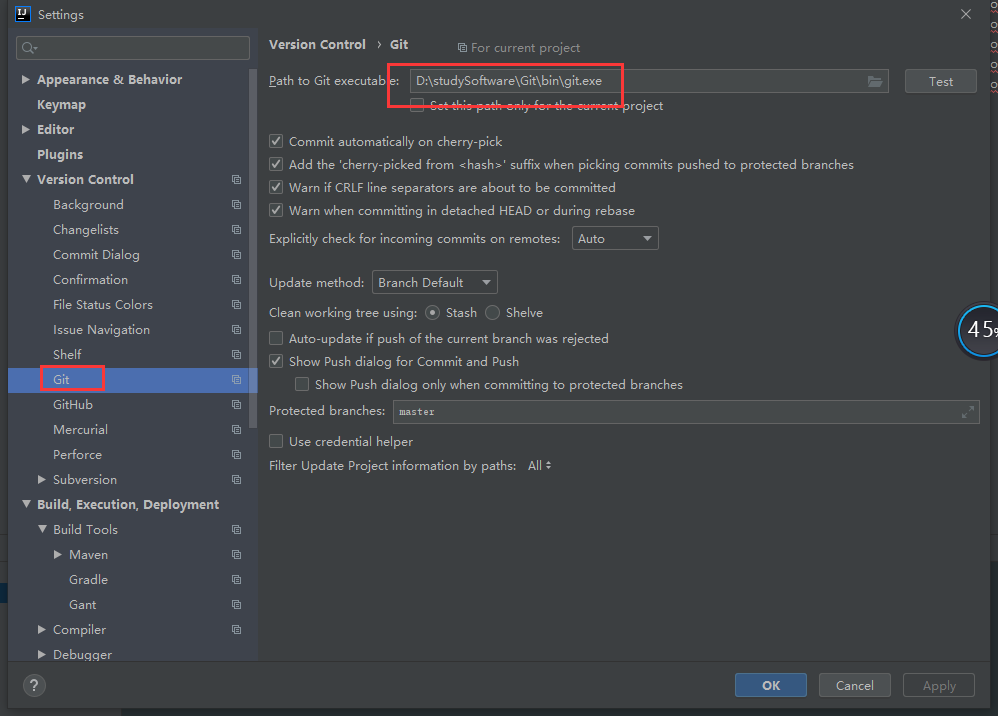
Task: Click per-project icon next to Perforce
Action: [x=236, y=454]
